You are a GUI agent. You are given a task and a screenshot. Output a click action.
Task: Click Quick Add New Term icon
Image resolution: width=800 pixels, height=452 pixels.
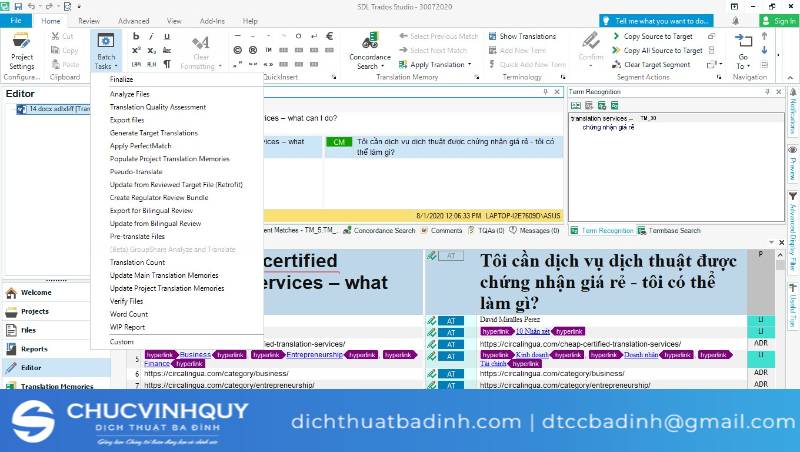point(492,64)
